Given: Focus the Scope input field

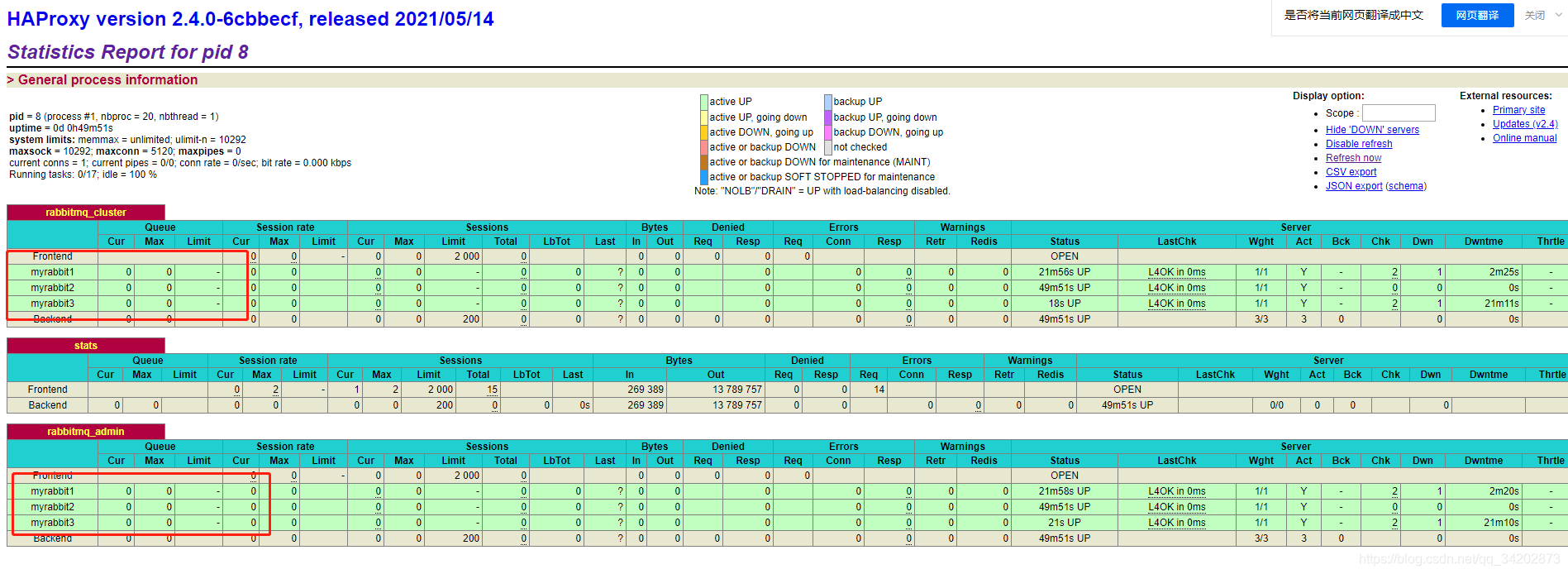Looking at the screenshot, I should 1399,113.
